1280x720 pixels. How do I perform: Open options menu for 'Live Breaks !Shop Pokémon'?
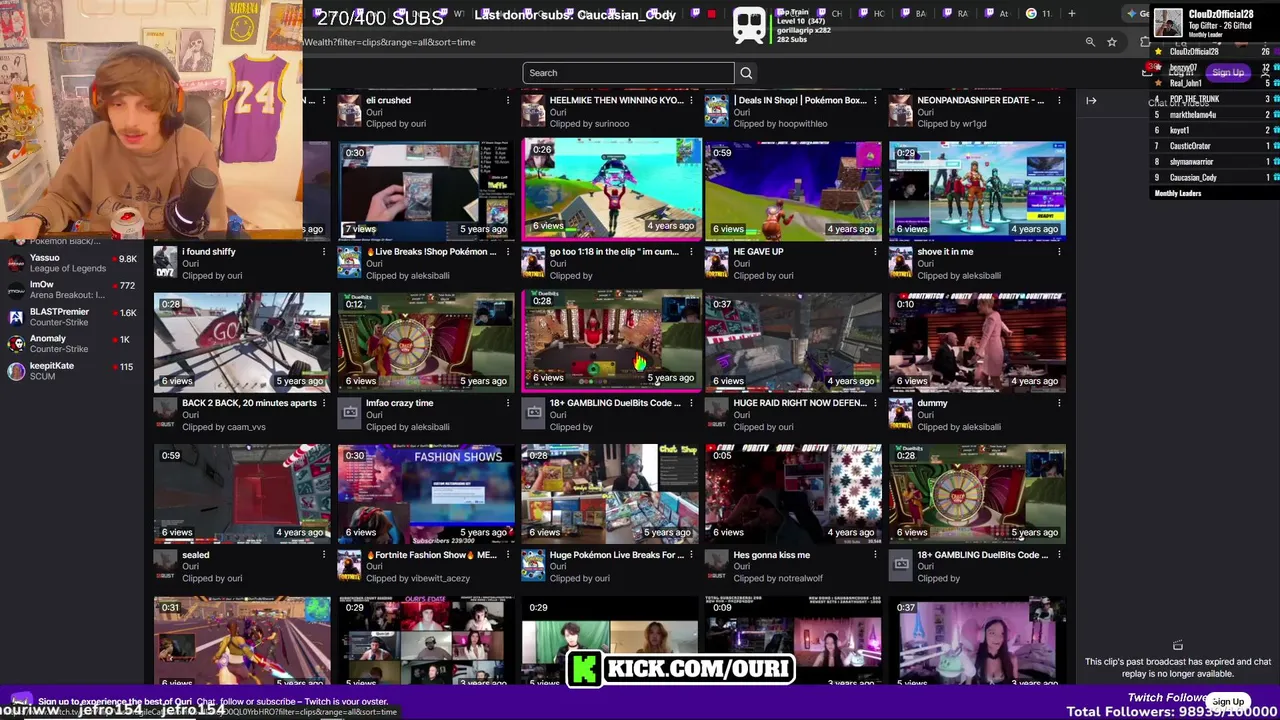click(x=507, y=252)
